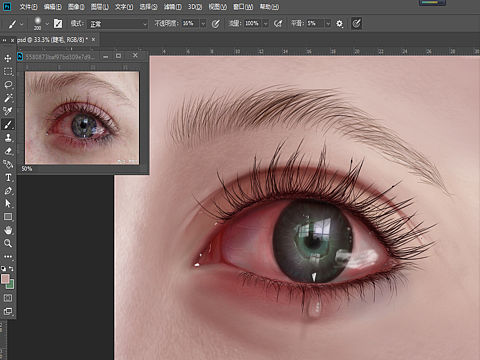Maximize the floating reference image window
The image size is (480, 360).
tap(118, 56)
